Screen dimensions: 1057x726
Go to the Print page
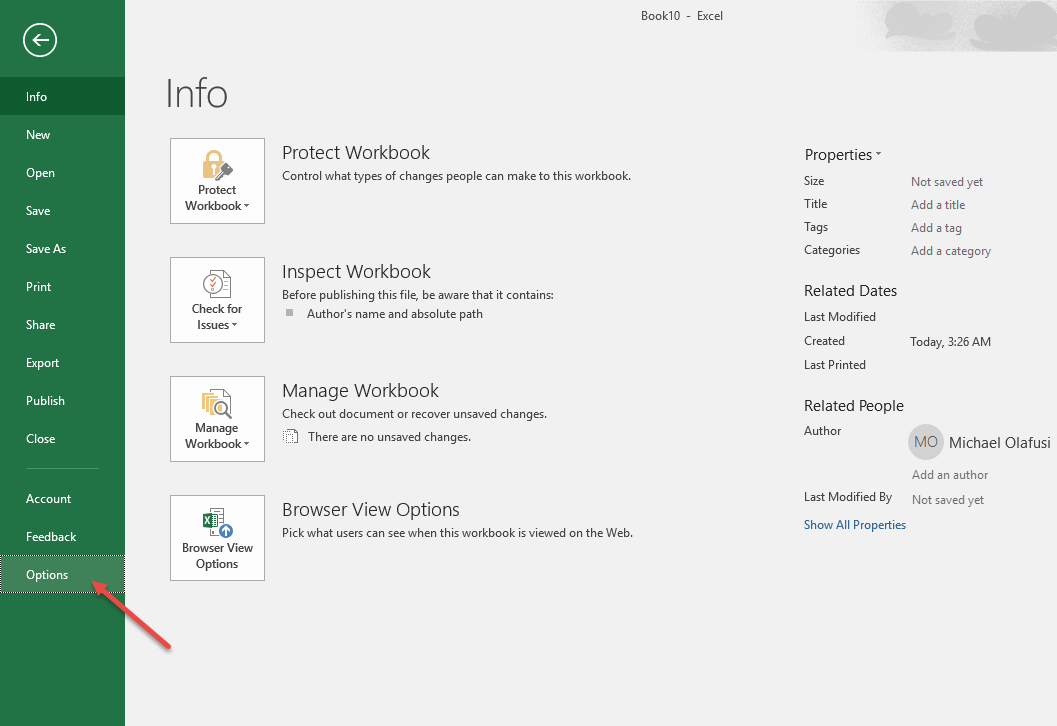(x=62, y=286)
